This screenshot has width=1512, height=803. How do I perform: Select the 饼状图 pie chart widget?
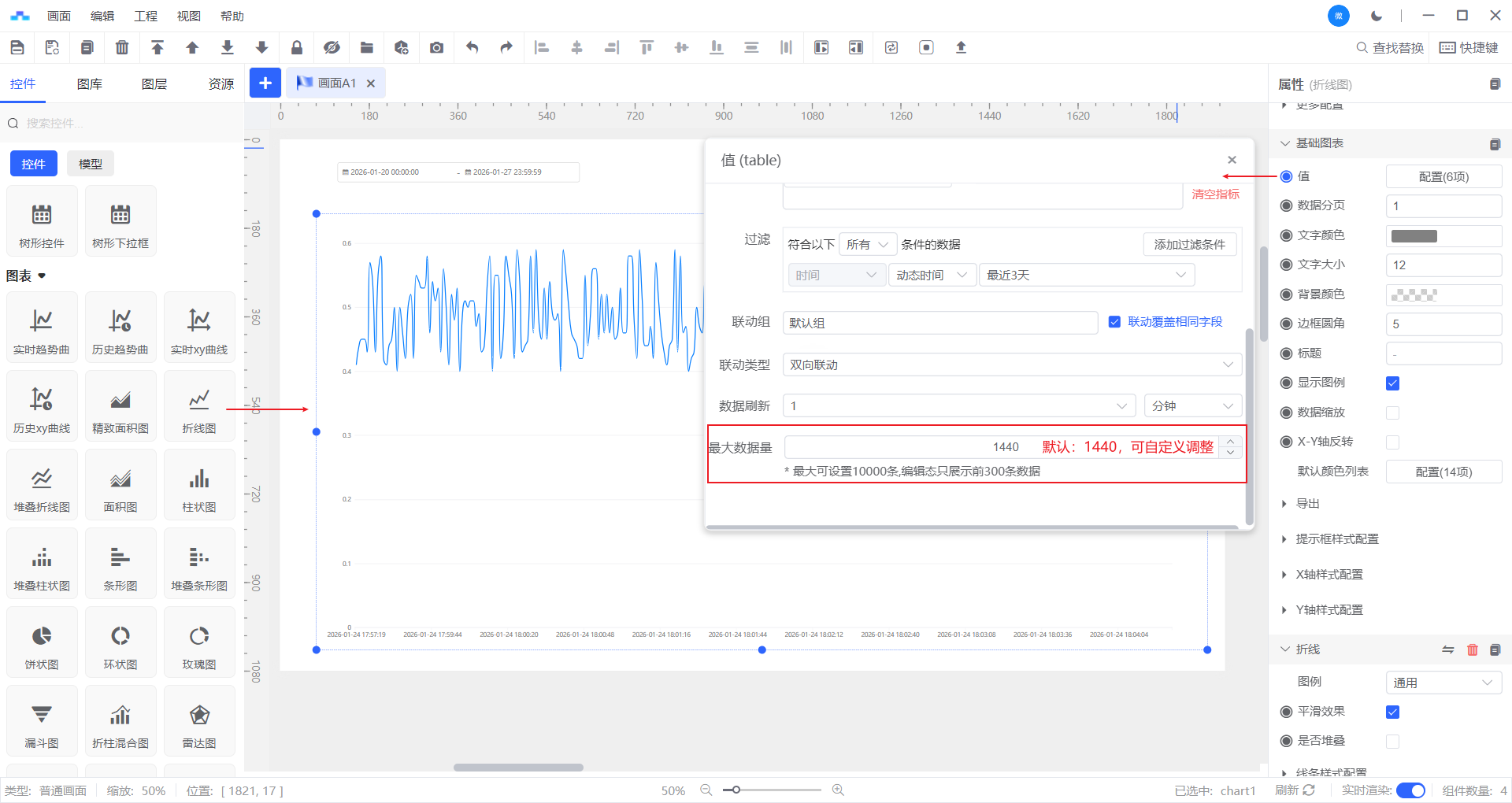pos(42,643)
